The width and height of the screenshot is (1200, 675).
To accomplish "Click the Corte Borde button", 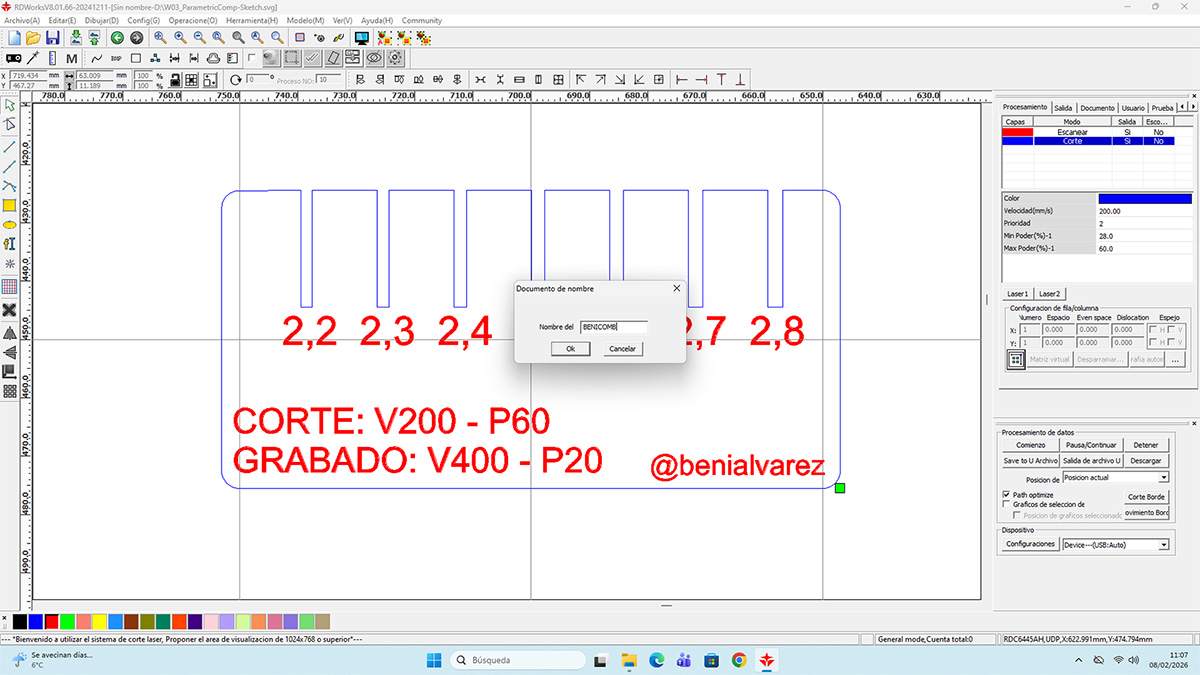I will coord(1146,497).
